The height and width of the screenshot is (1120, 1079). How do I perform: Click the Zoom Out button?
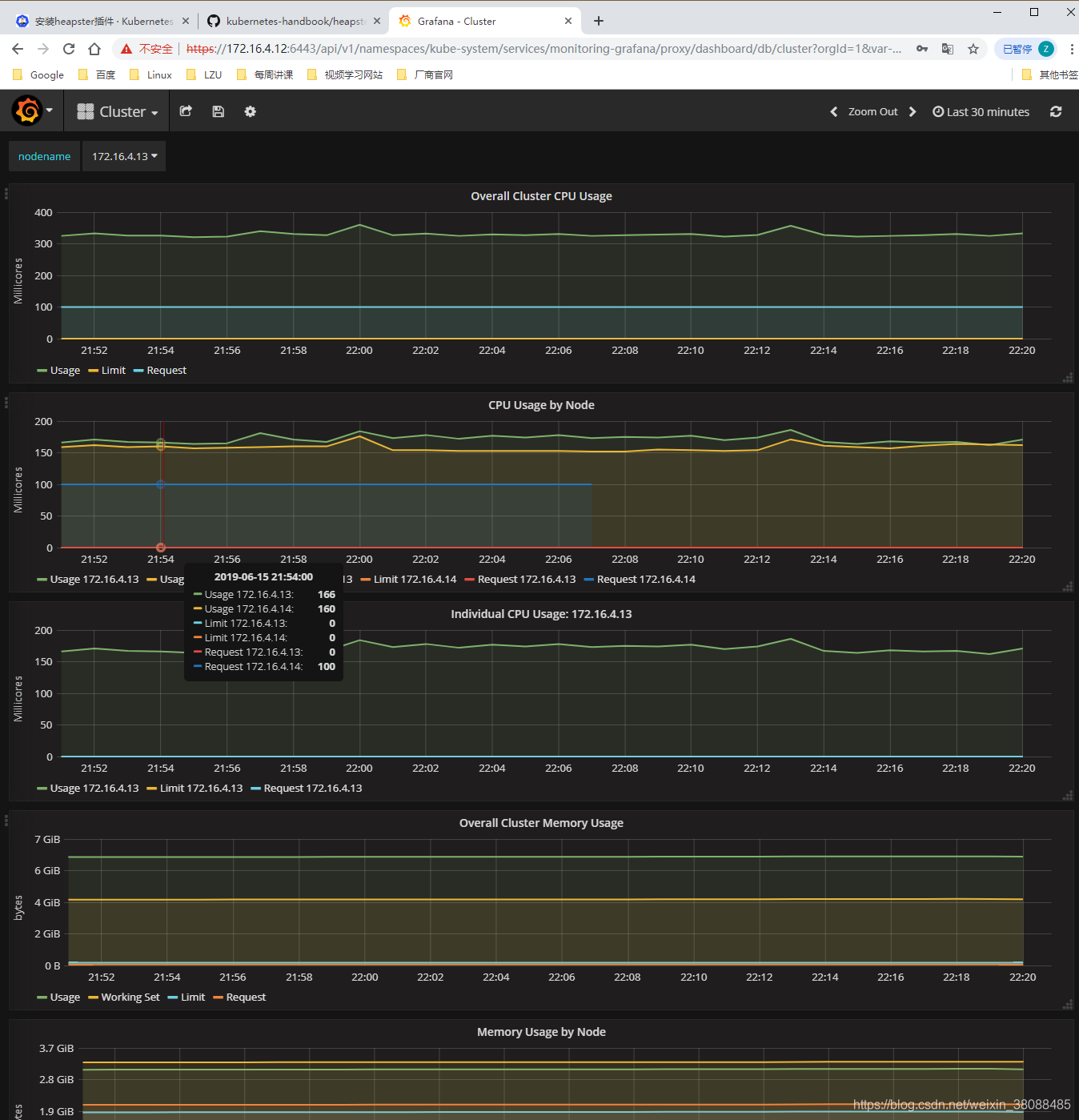point(872,112)
